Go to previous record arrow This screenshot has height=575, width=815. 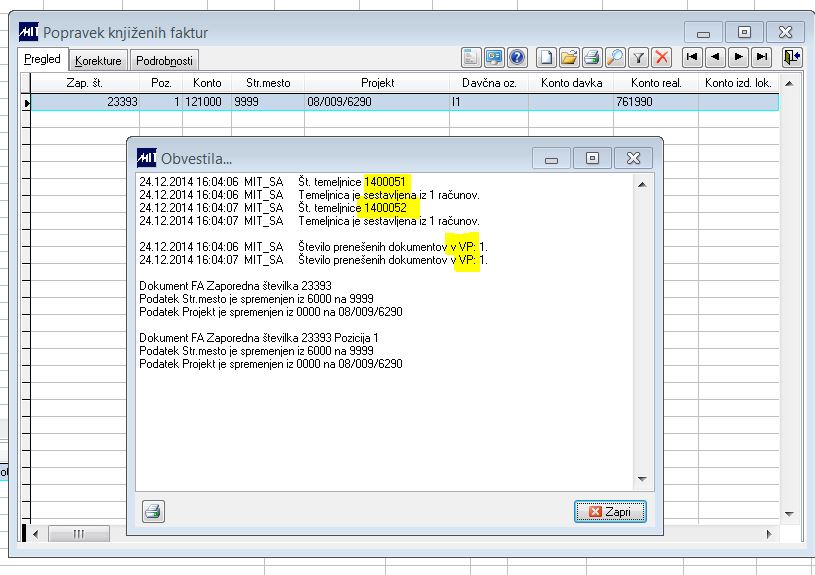(715, 57)
